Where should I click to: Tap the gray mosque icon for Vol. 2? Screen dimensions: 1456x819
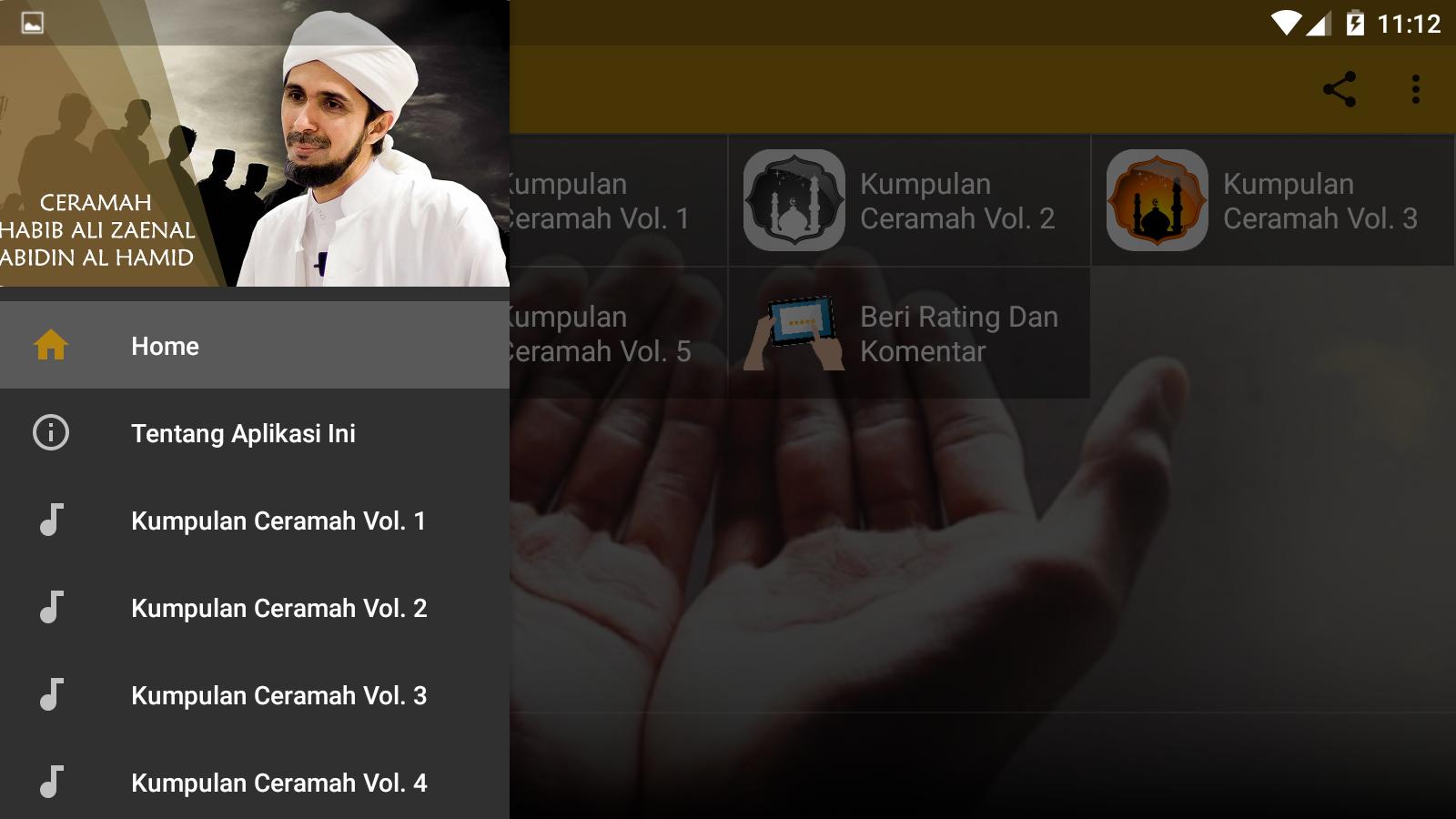[794, 200]
